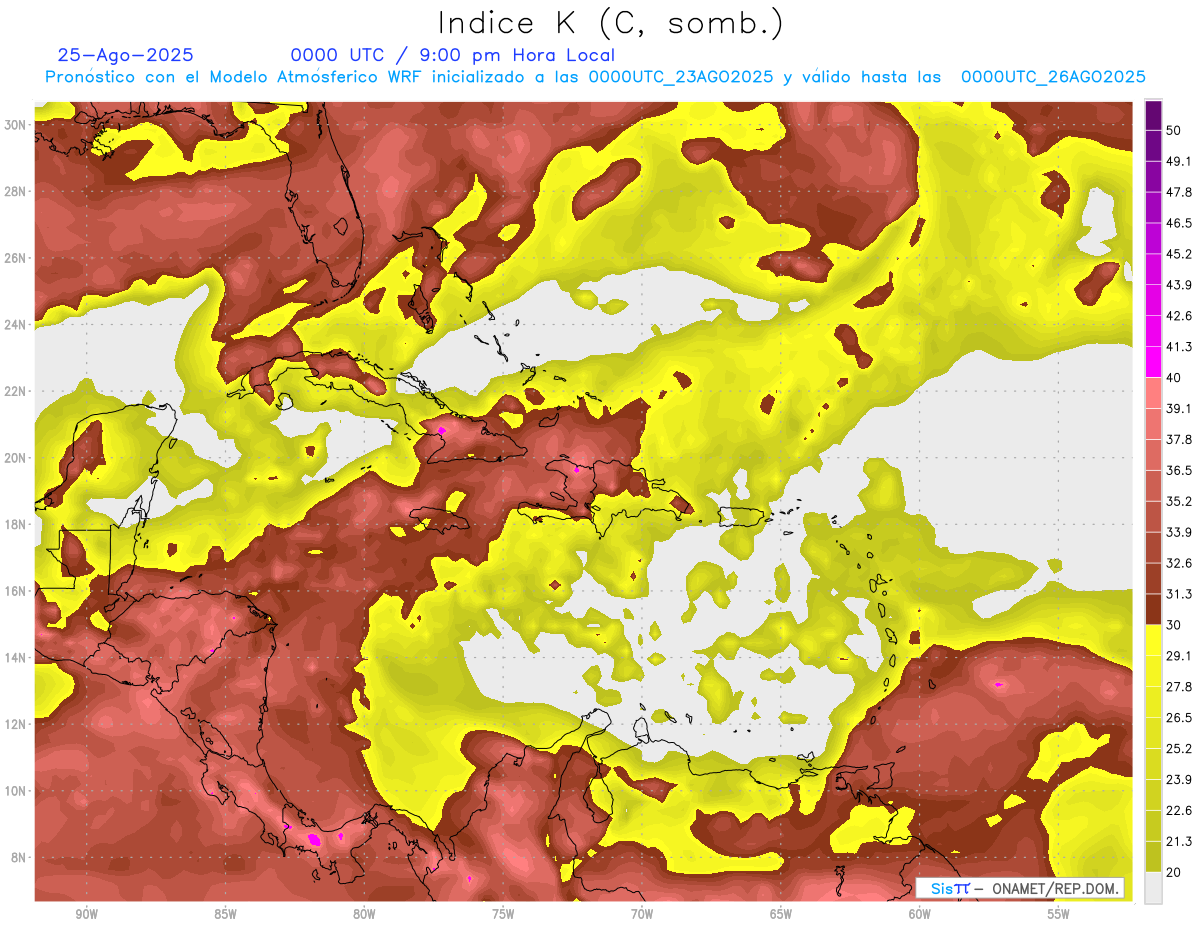The width and height of the screenshot is (1200, 927).
Task: Click the 60W longitude label
Action: (x=920, y=914)
